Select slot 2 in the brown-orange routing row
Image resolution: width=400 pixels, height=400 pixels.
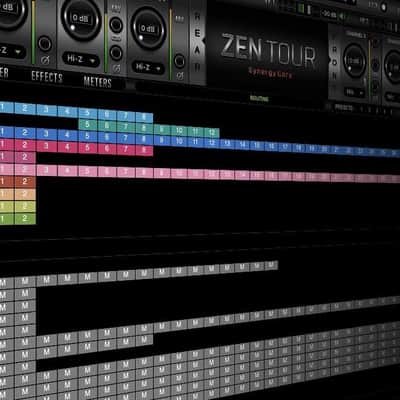pyautogui.click(x=25, y=182)
